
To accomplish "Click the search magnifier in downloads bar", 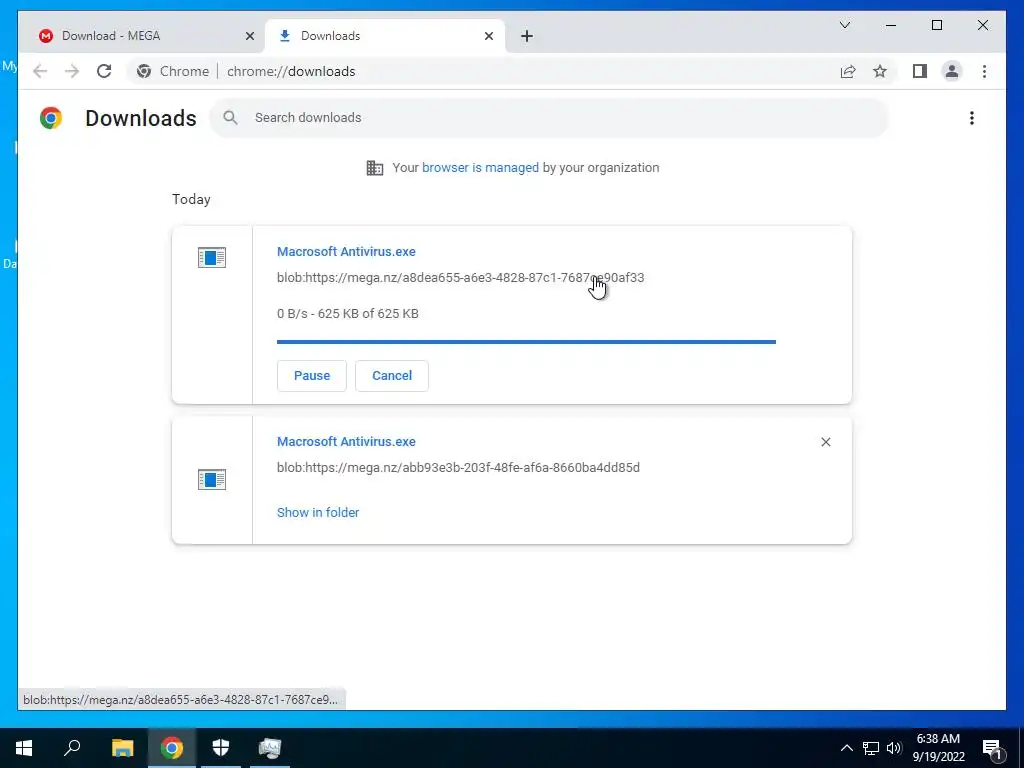I will pos(230,118).
